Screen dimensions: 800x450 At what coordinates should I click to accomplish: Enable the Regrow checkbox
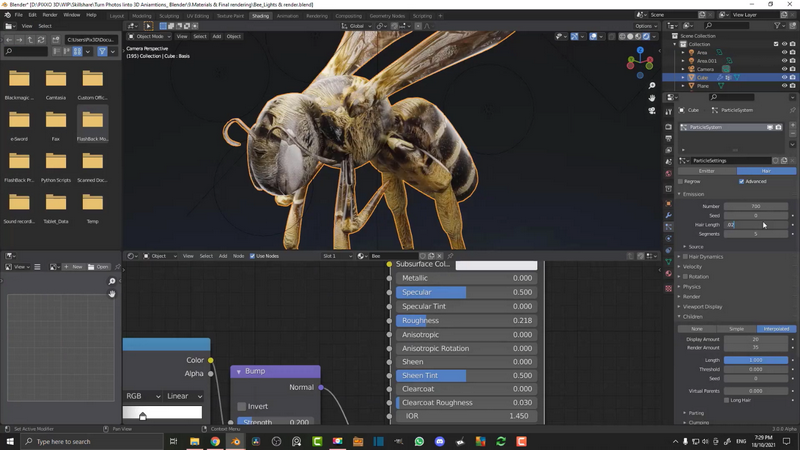click(x=681, y=182)
